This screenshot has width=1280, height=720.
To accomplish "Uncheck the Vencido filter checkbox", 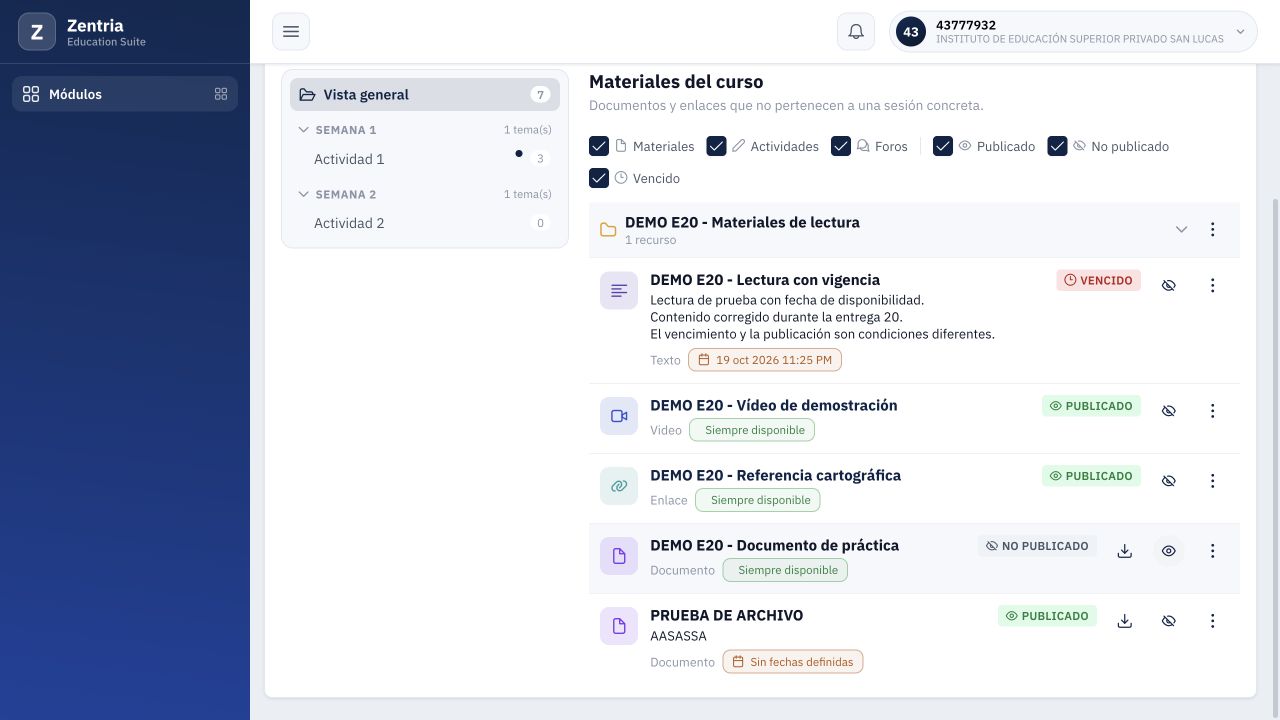I will 599,178.
